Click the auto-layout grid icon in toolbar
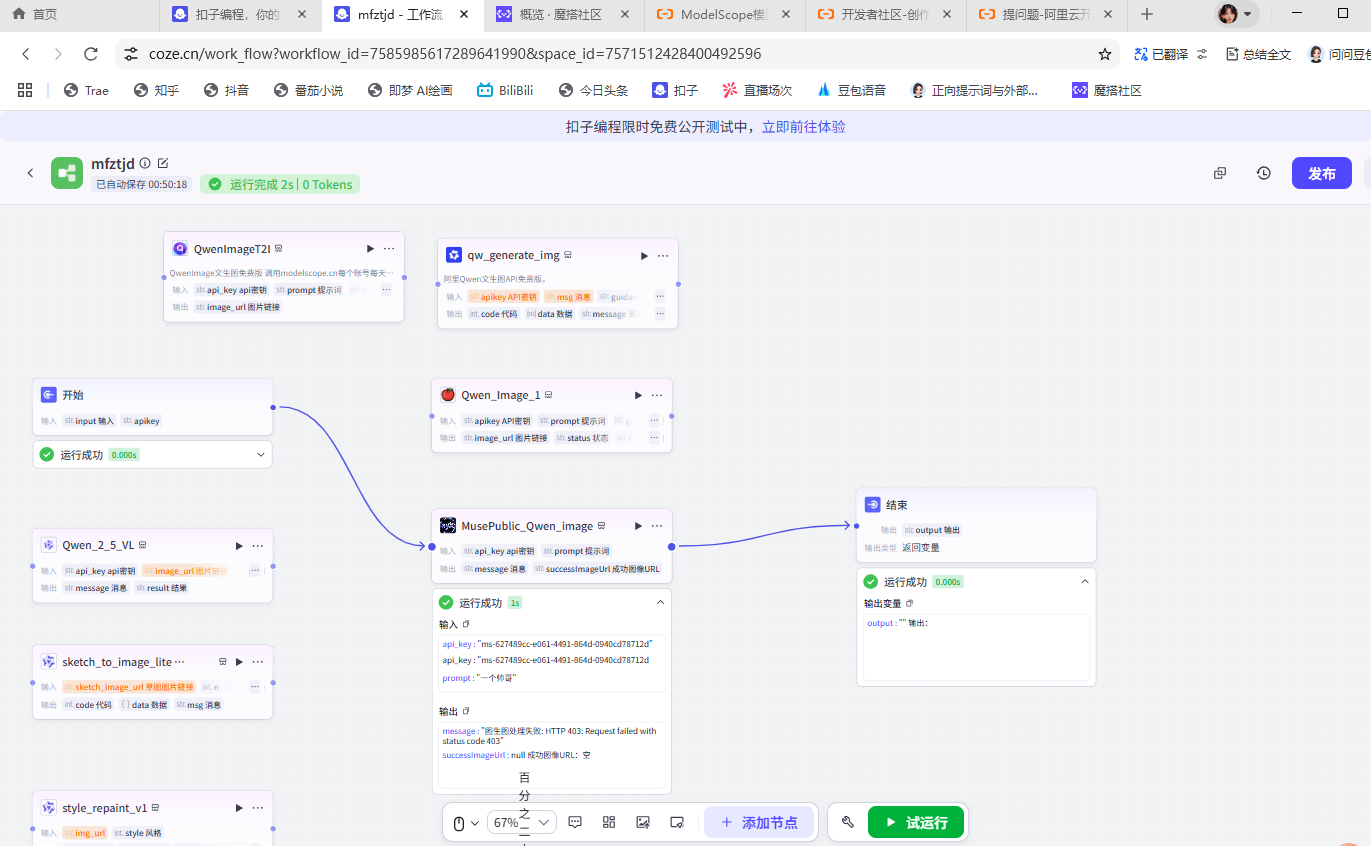Viewport: 1371px width, 846px height. coord(609,822)
